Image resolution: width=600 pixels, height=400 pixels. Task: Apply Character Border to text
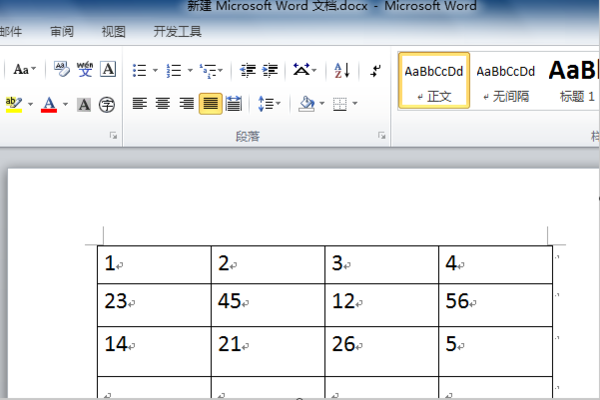click(108, 70)
